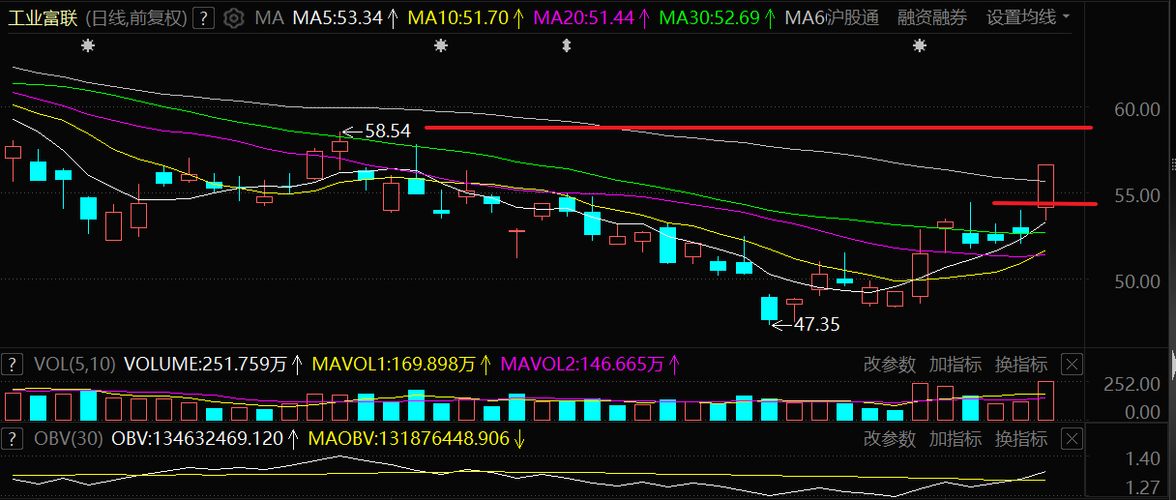Click the rightmost star event marker
This screenshot has width=1176, height=500.
(919, 46)
